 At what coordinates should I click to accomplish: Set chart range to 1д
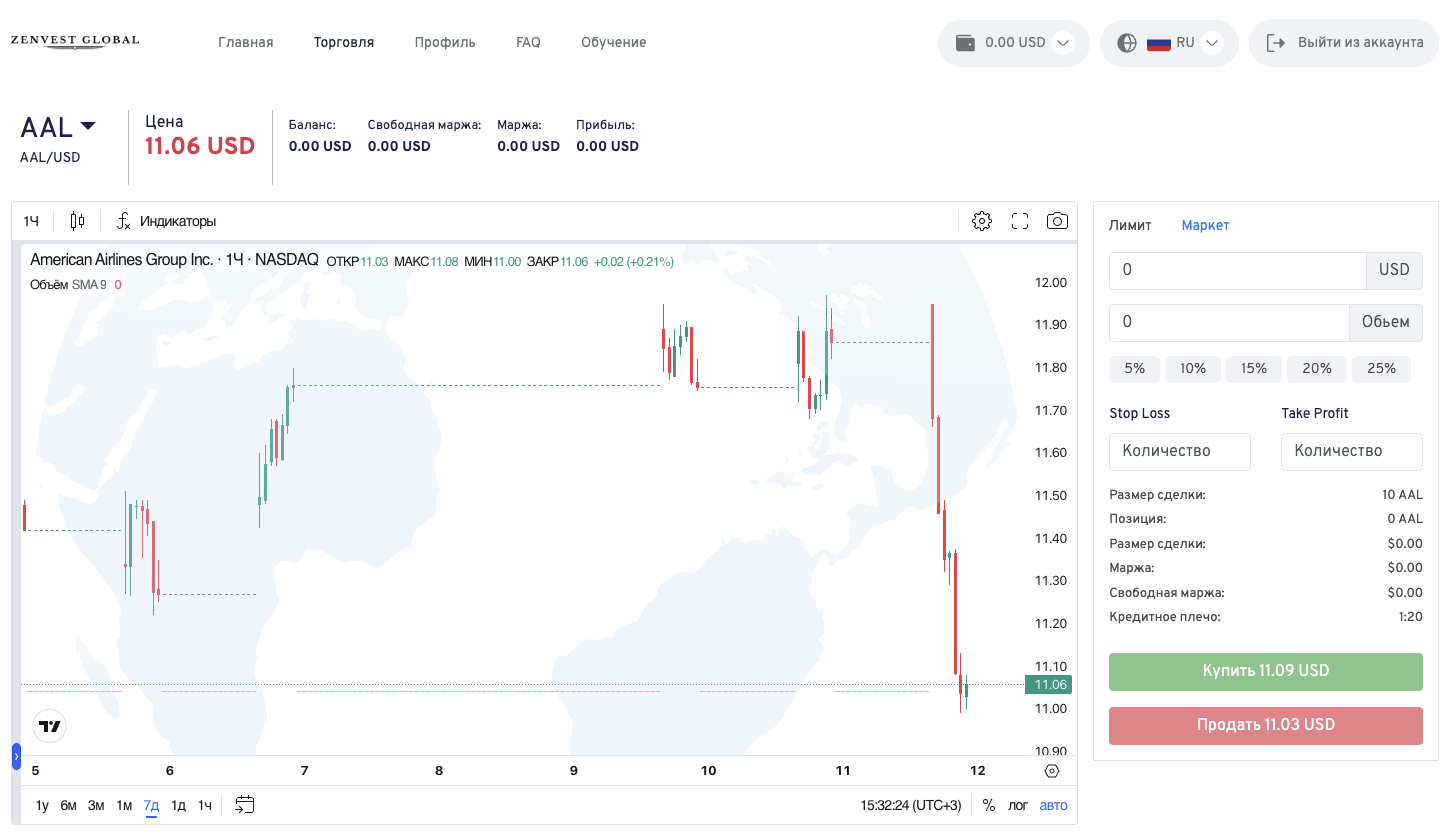[178, 805]
